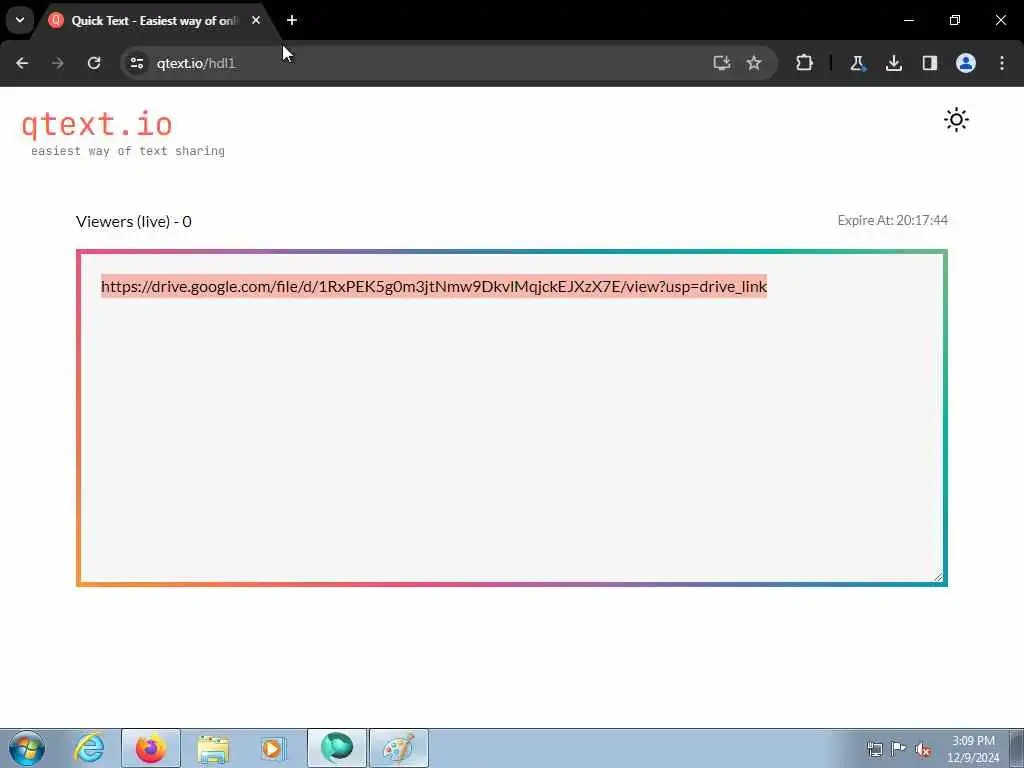This screenshot has height=768, width=1024.
Task: Bookmark this page with star icon
Action: [x=754, y=63]
